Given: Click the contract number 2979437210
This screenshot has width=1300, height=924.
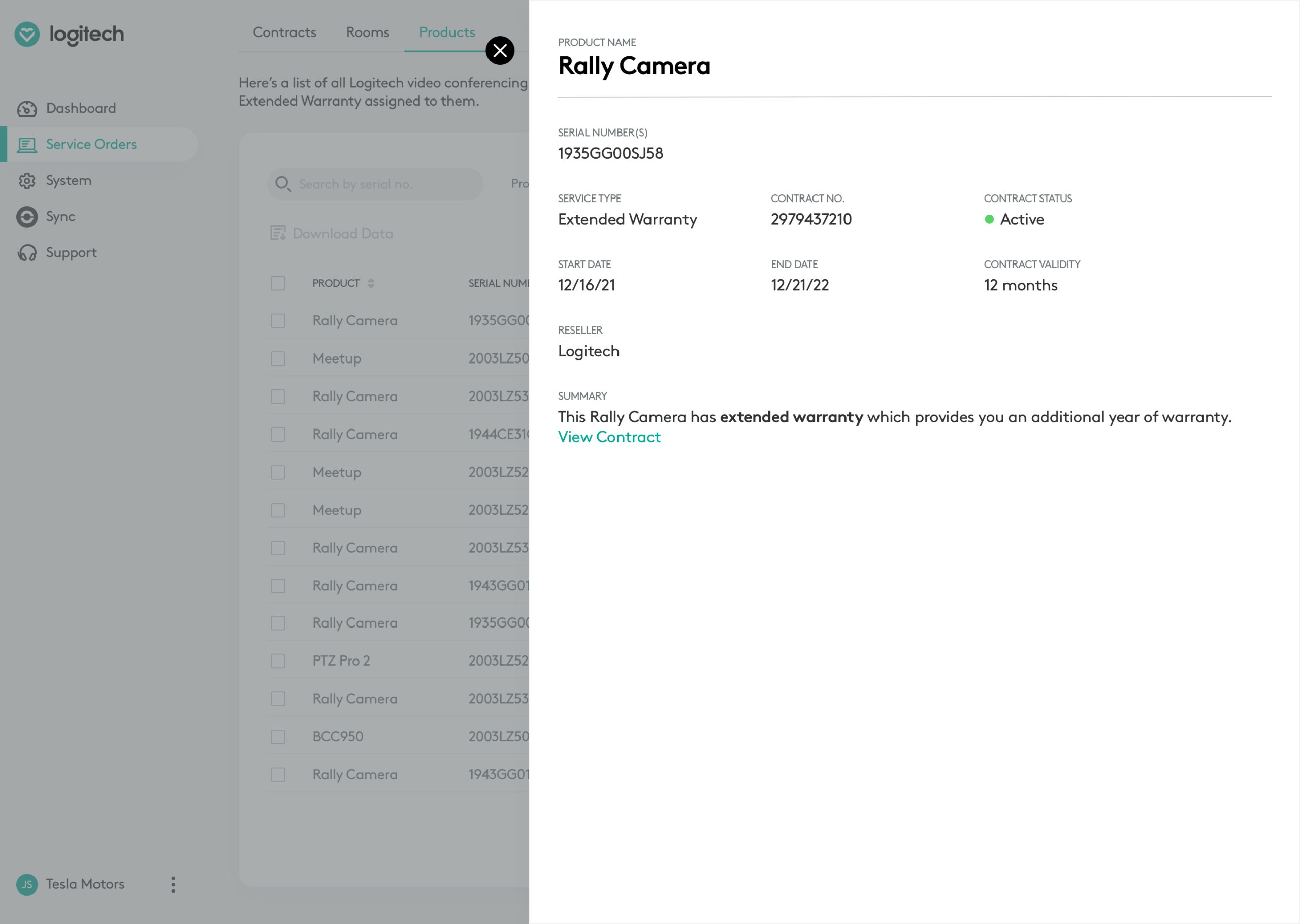Looking at the screenshot, I should click(810, 220).
